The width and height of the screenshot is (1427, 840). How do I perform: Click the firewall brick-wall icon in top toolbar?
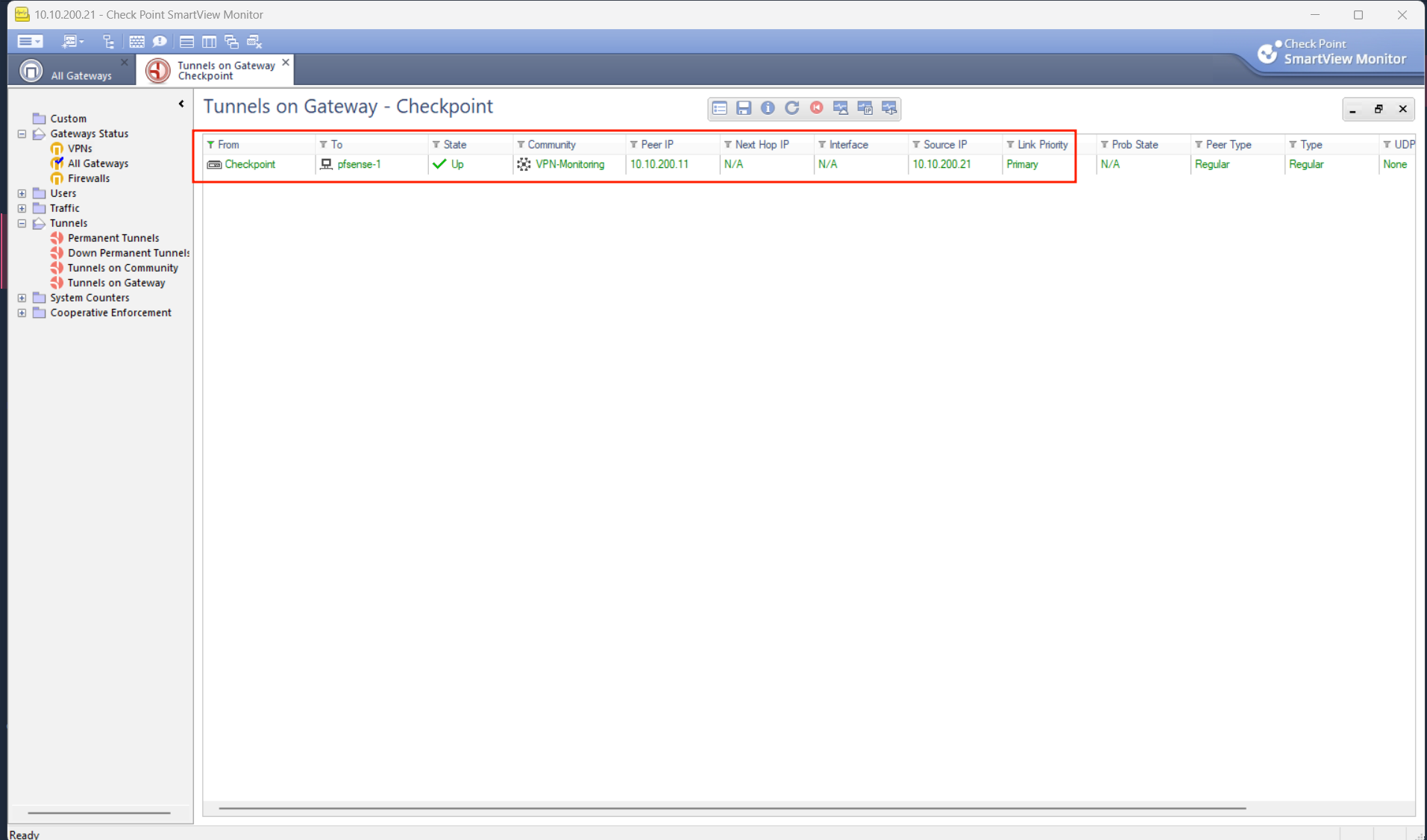[x=137, y=42]
